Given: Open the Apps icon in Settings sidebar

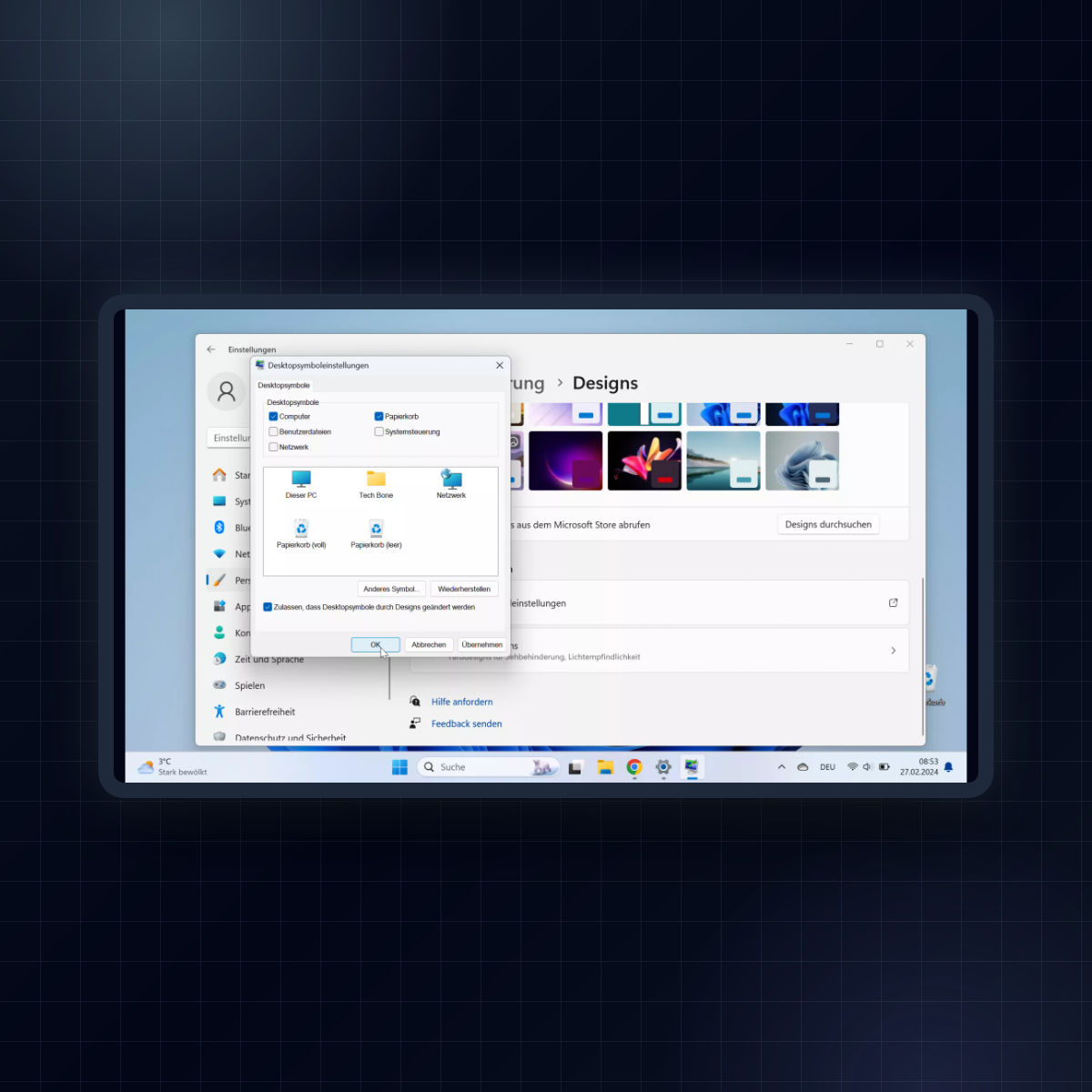Looking at the screenshot, I should (219, 606).
